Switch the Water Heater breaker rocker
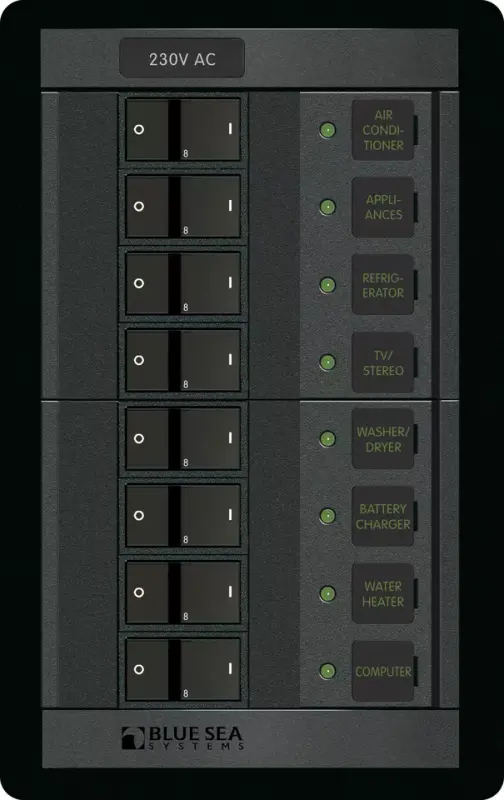This screenshot has width=504, height=800. coord(183,592)
